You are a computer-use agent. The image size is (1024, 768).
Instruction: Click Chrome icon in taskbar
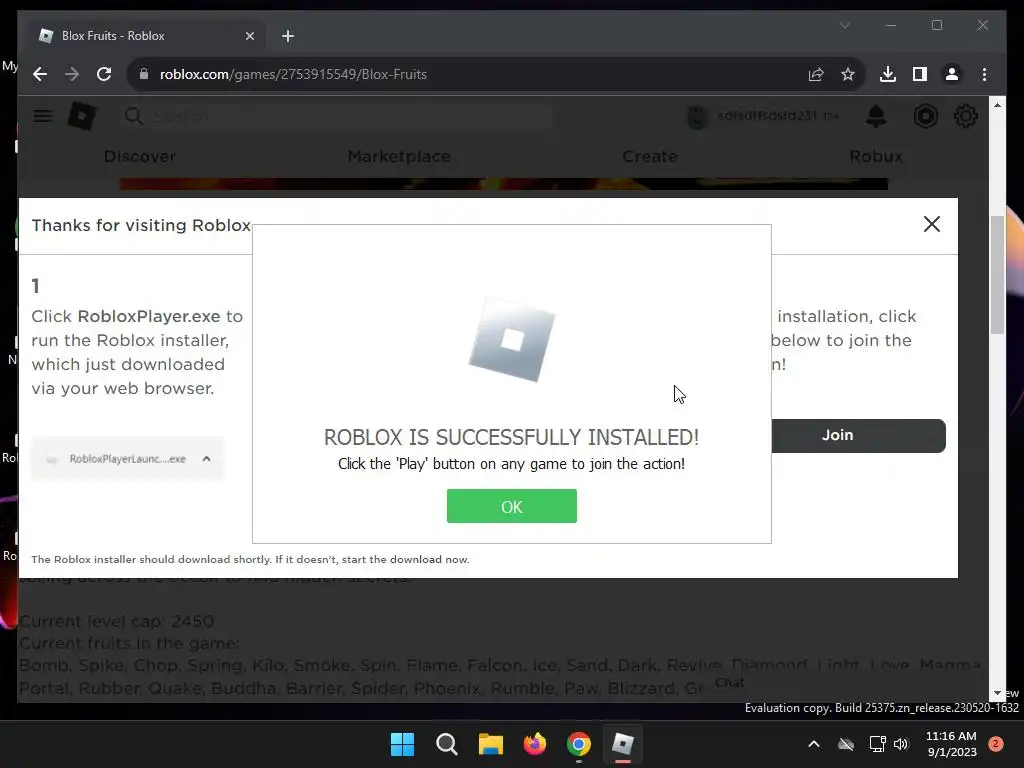579,744
